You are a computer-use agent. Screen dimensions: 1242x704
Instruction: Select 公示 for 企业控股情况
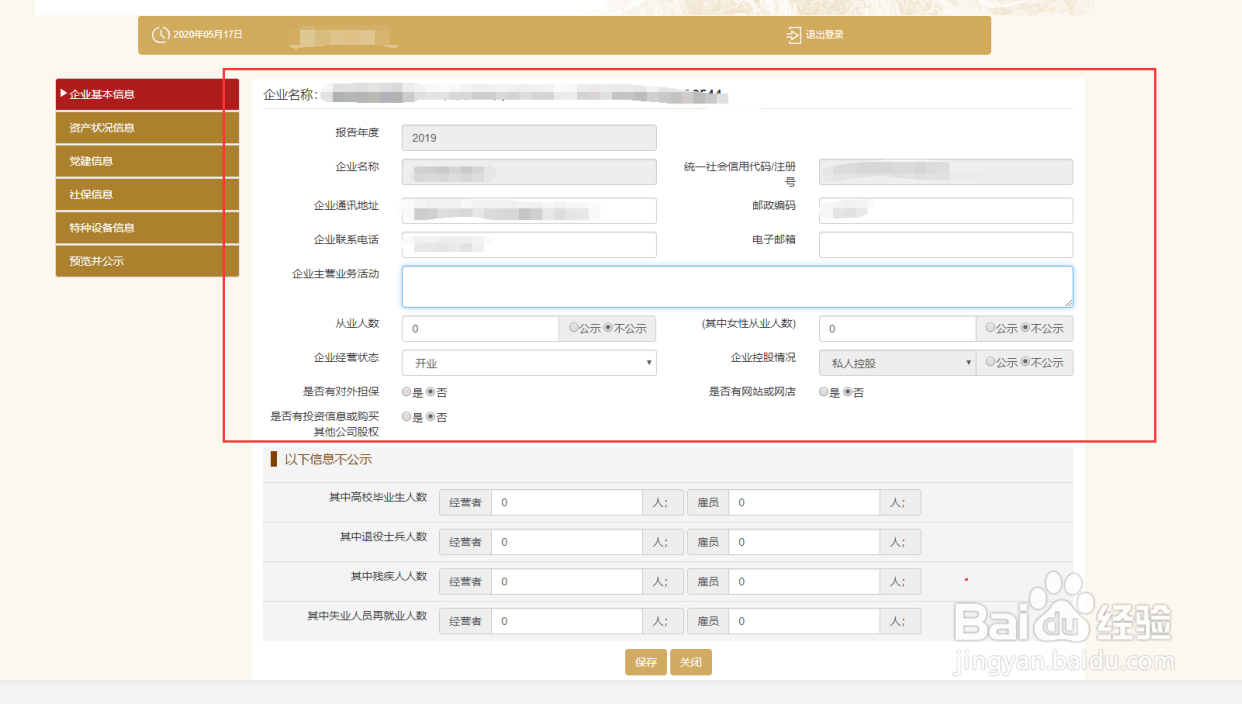[x=990, y=362]
